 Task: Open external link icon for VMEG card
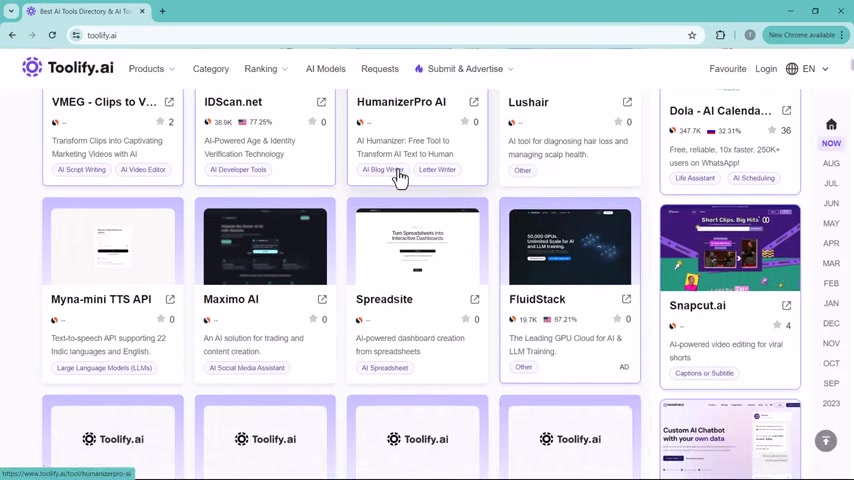[169, 102]
